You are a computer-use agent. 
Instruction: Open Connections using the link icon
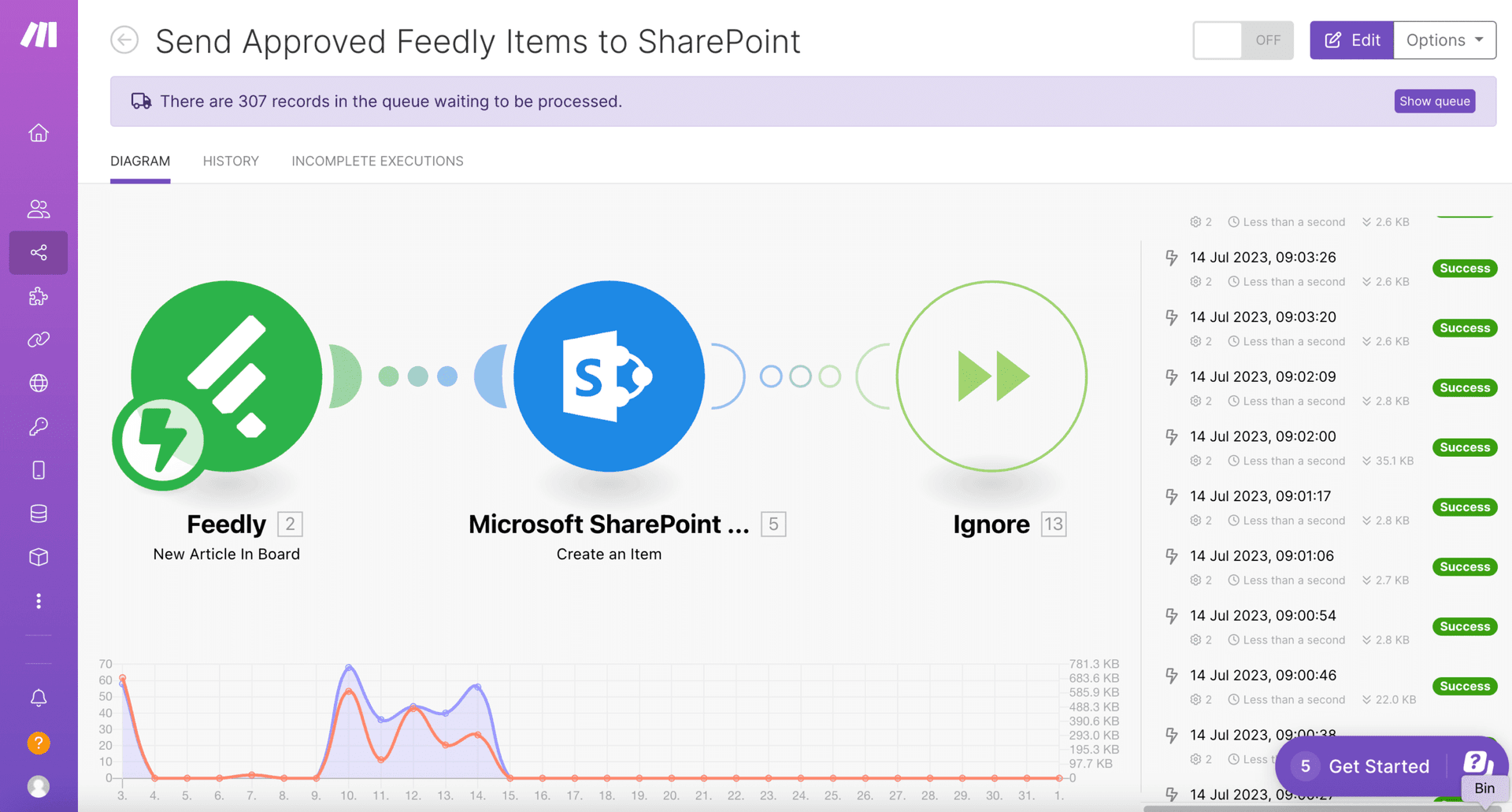[38, 339]
